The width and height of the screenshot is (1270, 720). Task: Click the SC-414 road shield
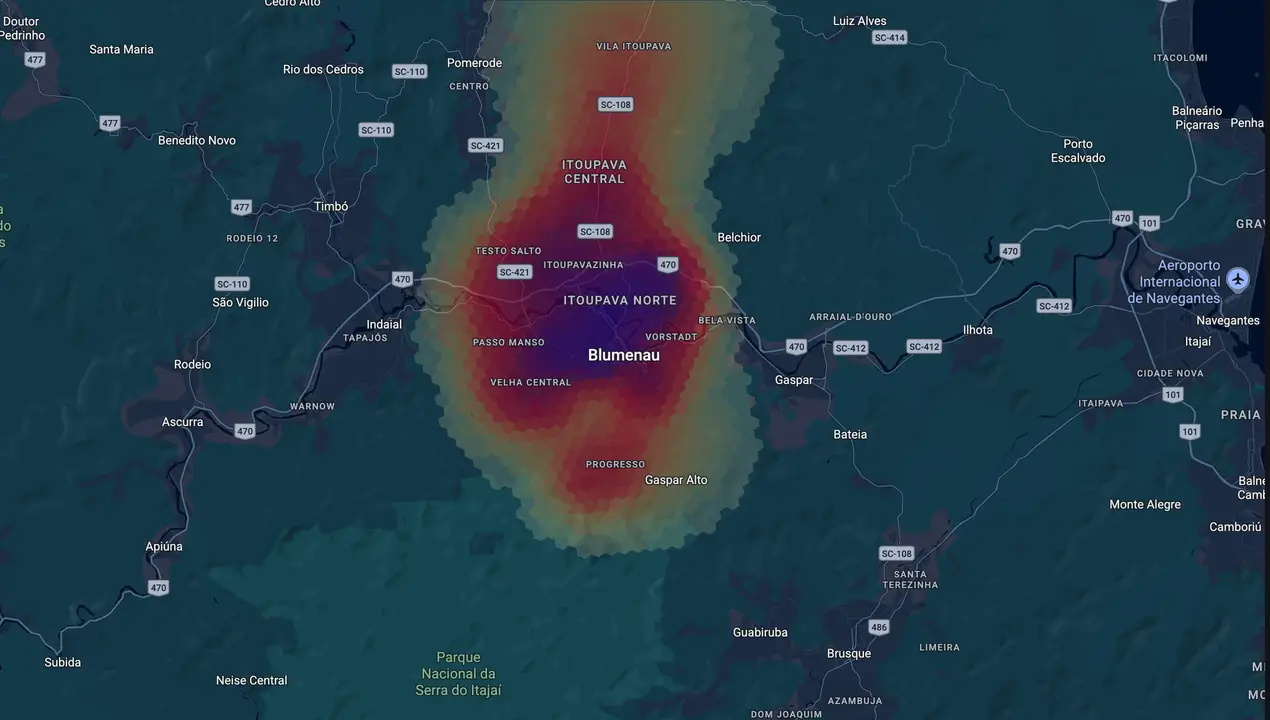(889, 38)
